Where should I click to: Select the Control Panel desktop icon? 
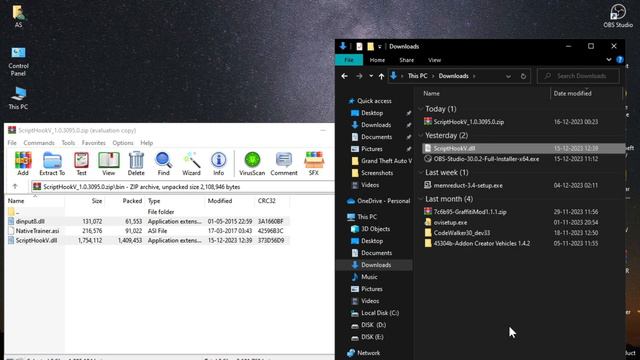tap(18, 61)
